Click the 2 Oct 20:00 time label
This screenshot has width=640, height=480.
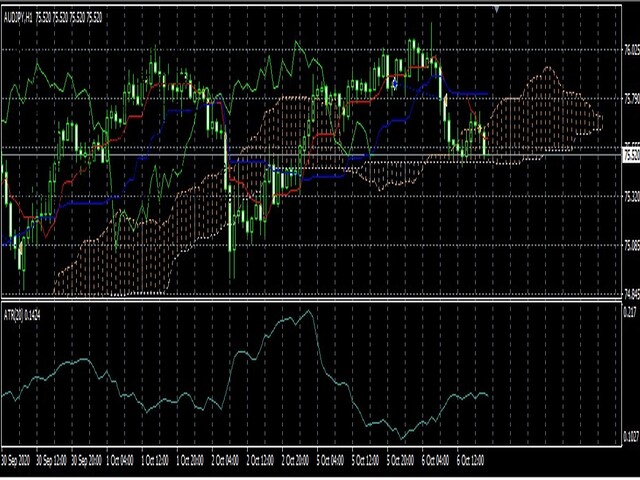pyautogui.click(x=296, y=461)
